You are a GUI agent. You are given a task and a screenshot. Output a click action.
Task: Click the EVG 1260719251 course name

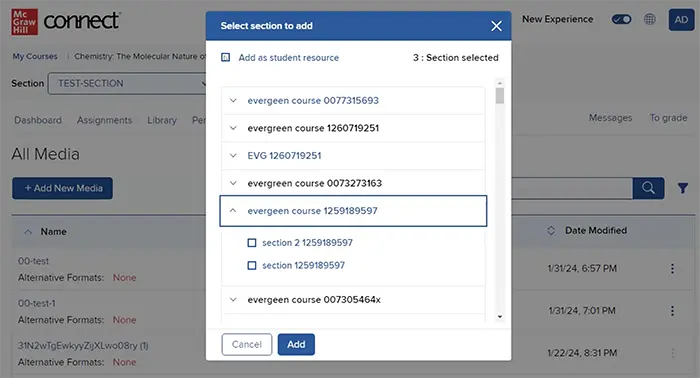tap(284, 155)
